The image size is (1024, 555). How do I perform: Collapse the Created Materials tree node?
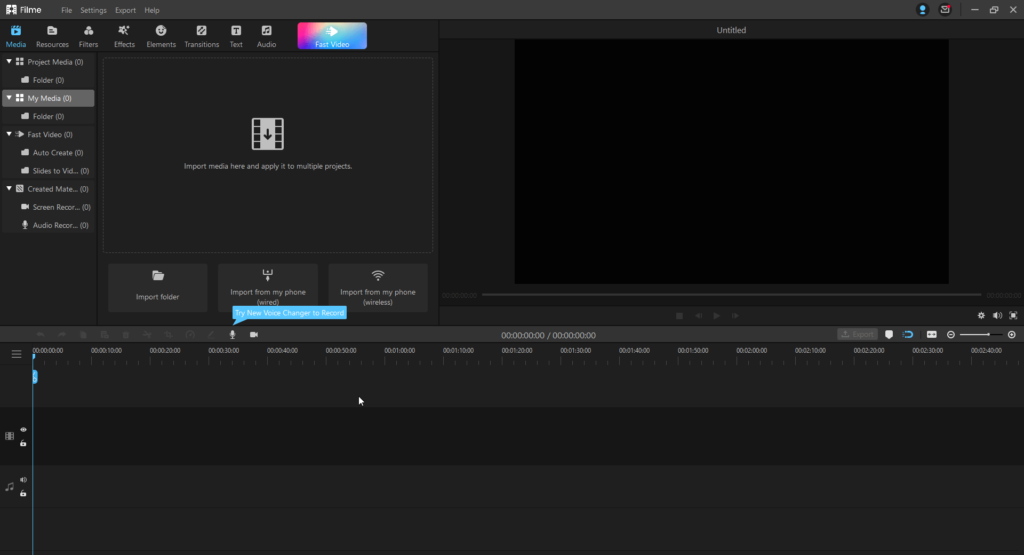(9, 189)
